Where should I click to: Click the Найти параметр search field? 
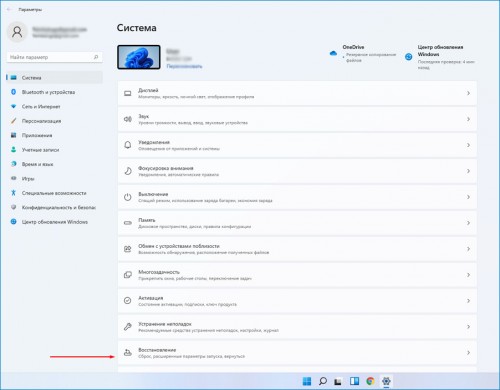[x=55, y=57]
